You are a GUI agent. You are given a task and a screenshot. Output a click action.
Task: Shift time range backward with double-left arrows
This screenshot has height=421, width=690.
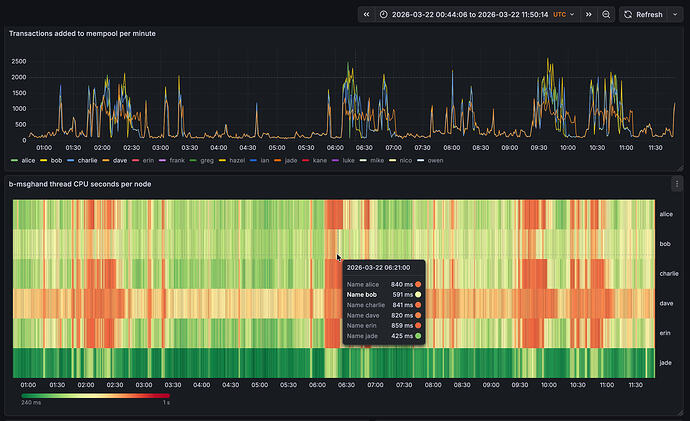[367, 15]
